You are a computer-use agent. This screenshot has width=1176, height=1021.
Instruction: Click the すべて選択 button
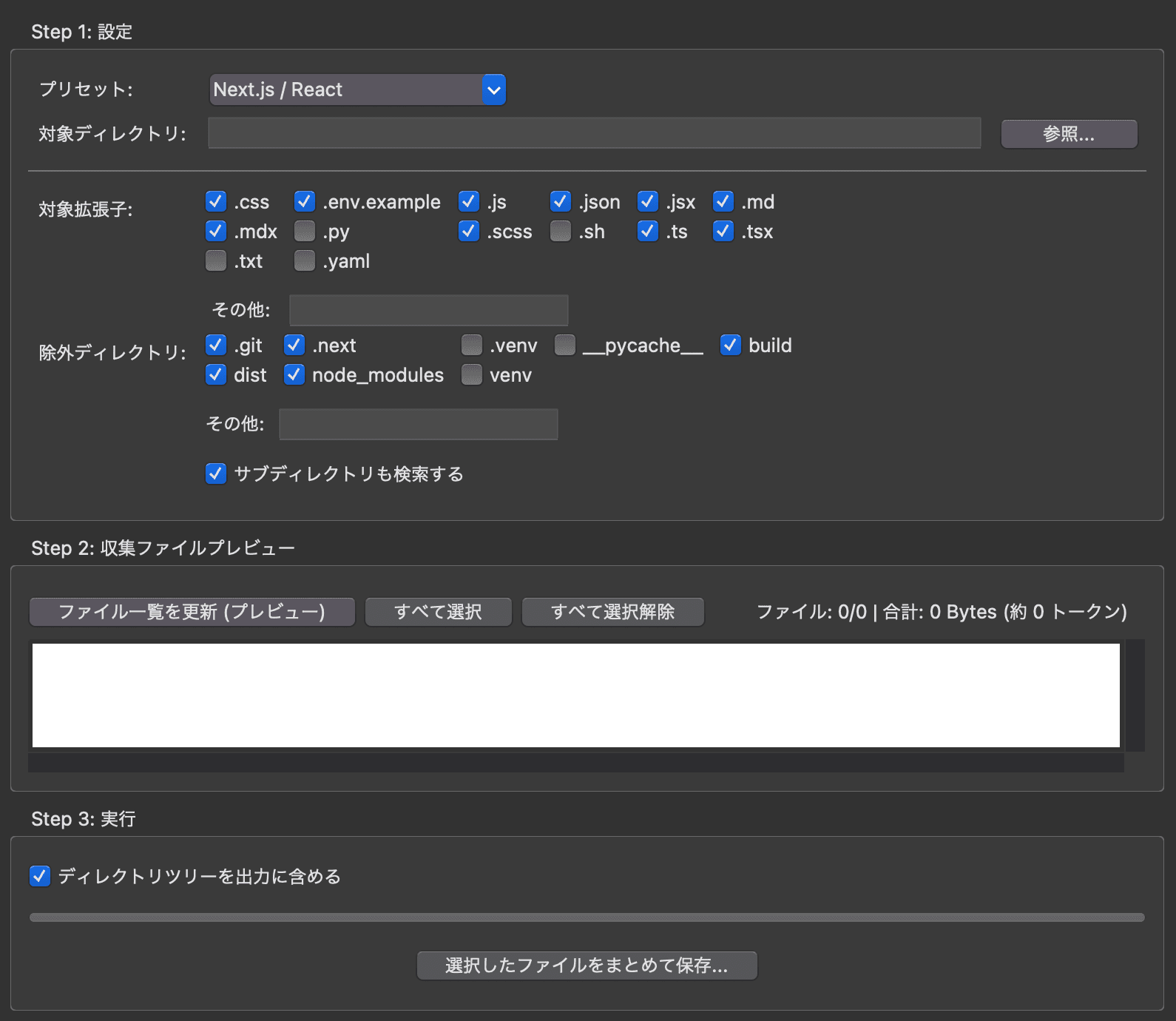[439, 612]
